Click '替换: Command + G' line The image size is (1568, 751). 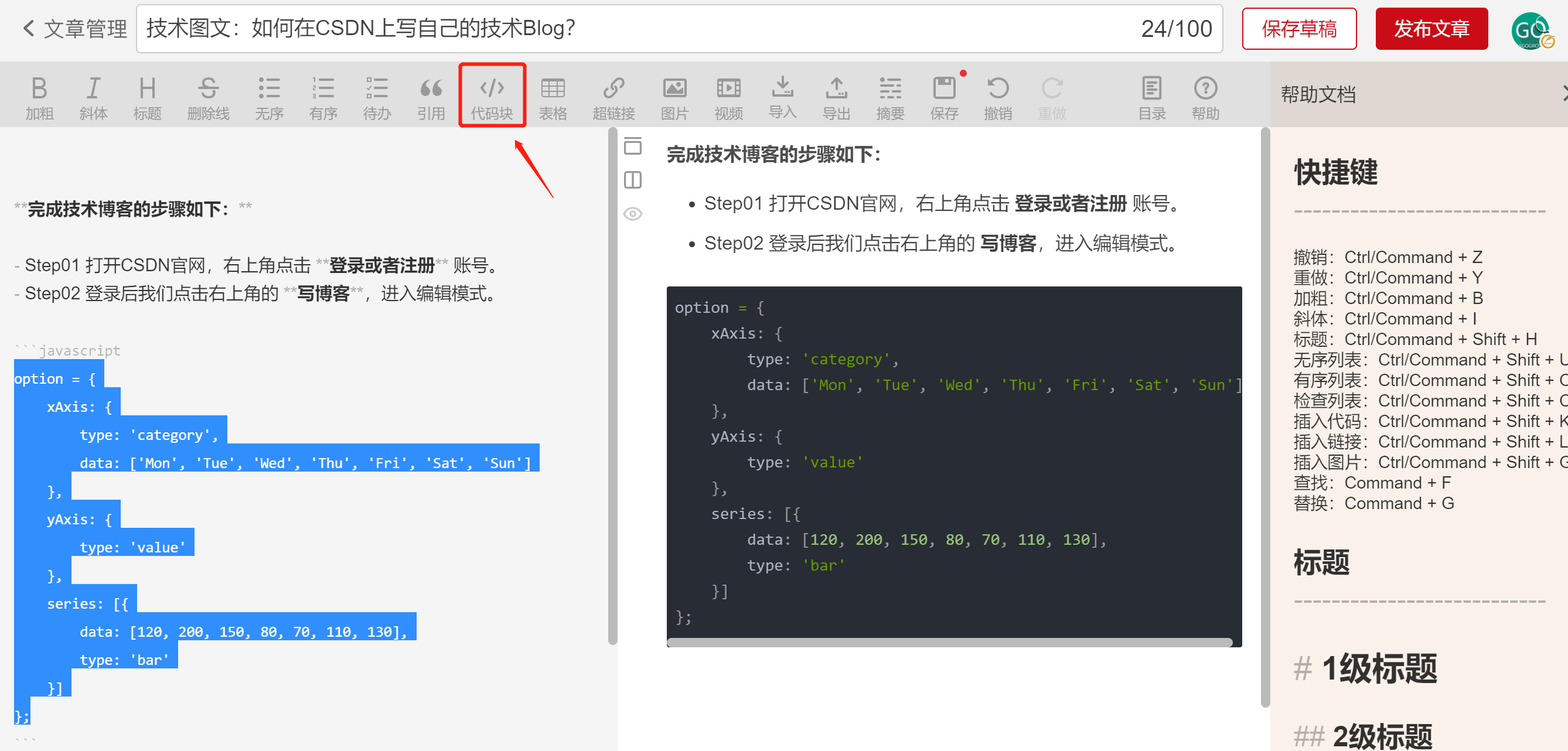pos(1373,503)
